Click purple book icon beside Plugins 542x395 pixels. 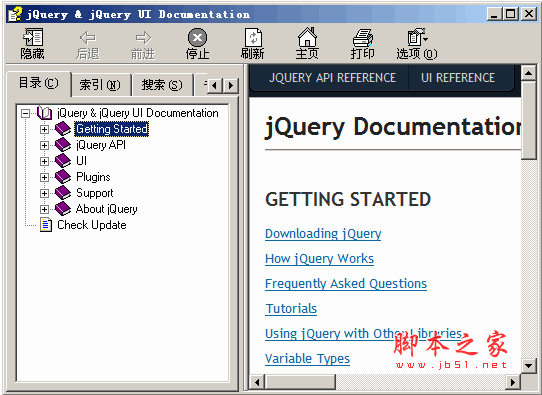(63, 177)
